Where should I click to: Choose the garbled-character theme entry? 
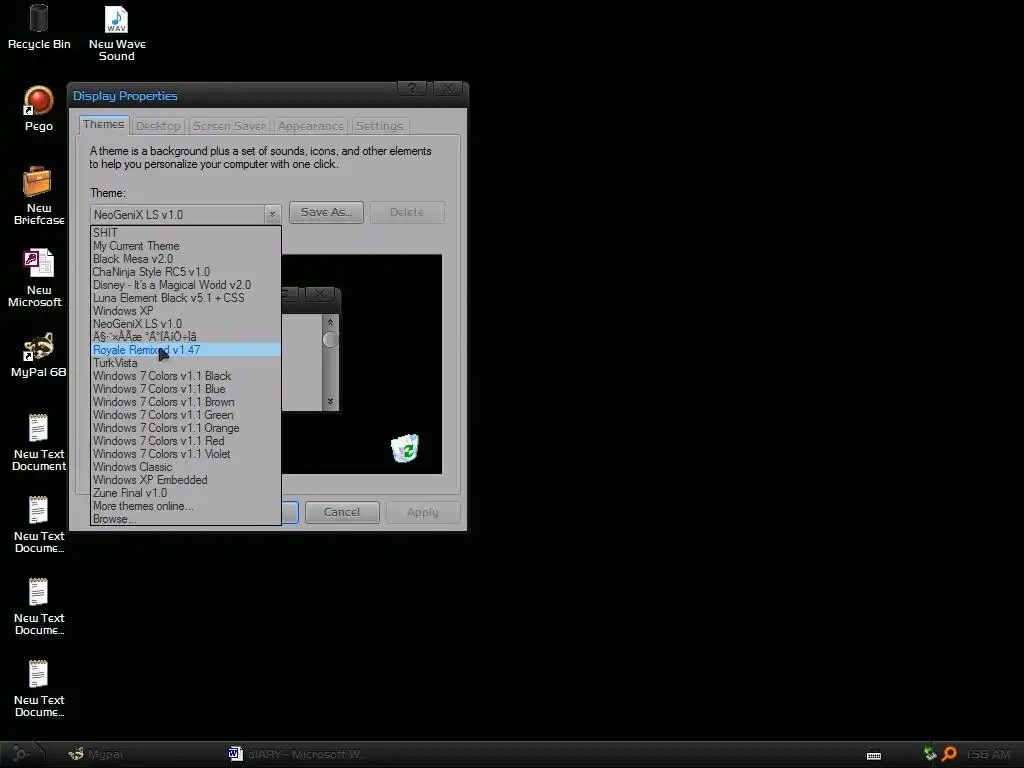coord(185,337)
